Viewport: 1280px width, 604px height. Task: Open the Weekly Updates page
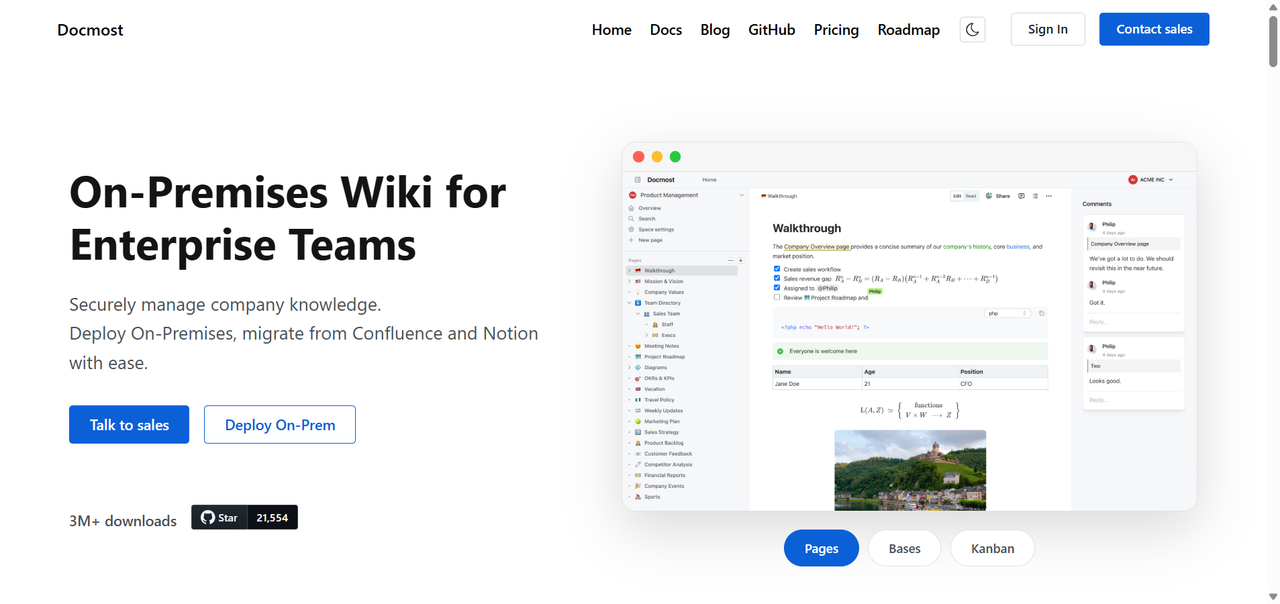click(664, 411)
